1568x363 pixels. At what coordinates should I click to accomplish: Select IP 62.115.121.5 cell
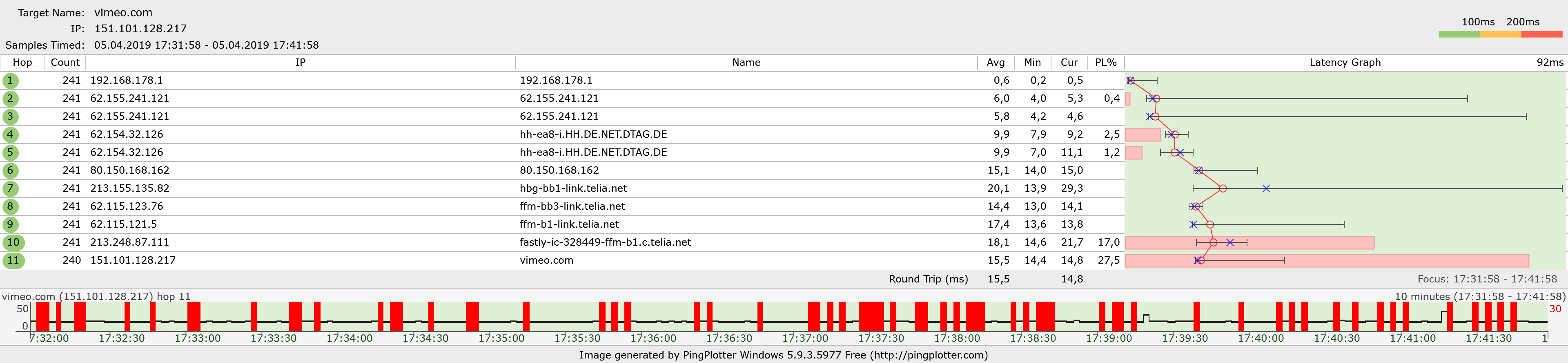(x=124, y=224)
